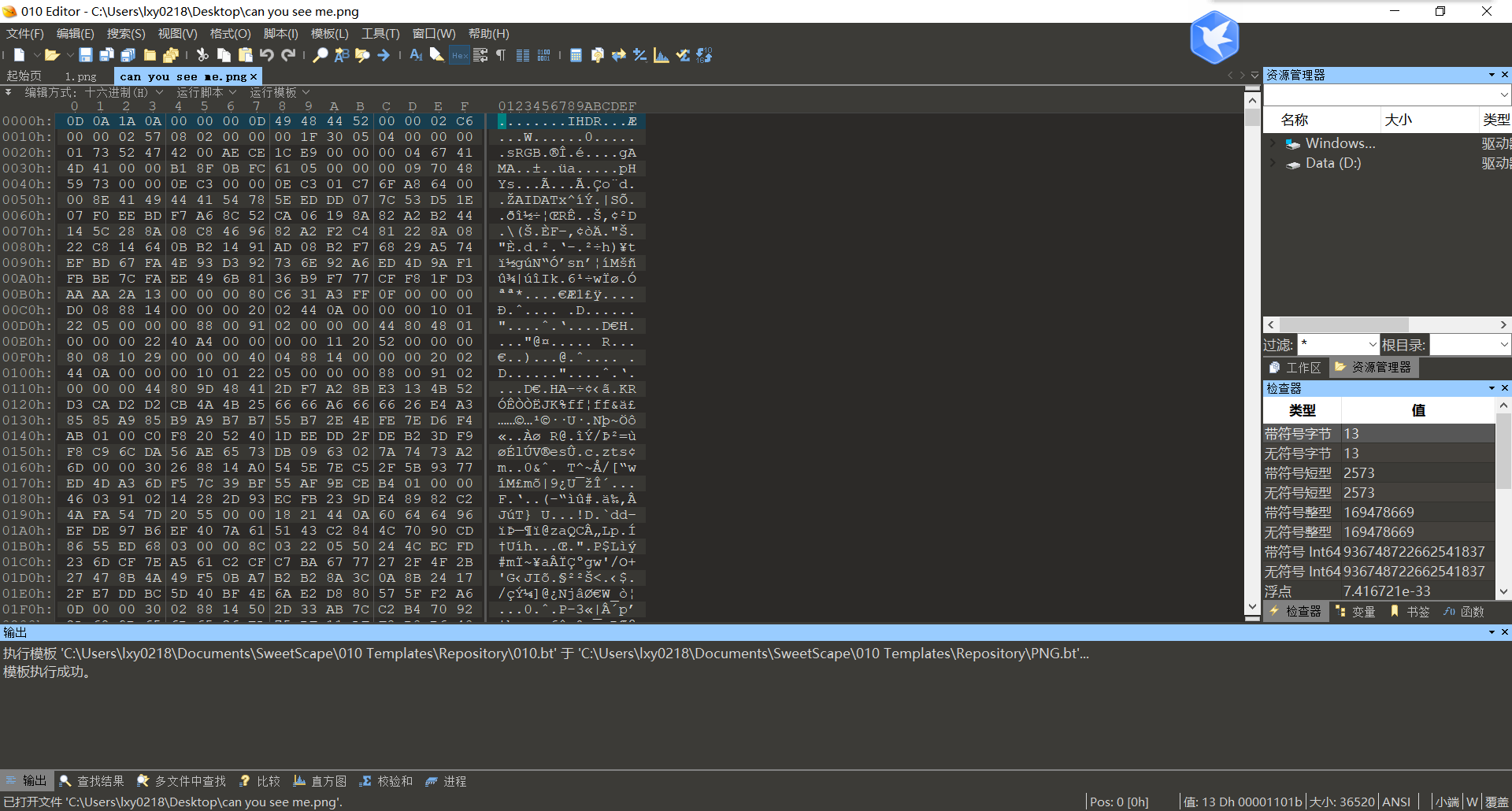The image size is (1512, 811).
Task: Switch to the 1.png file tab
Action: click(80, 76)
